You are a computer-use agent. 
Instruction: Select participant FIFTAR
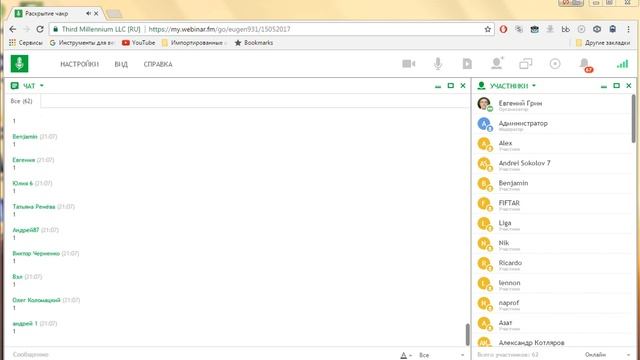tap(551, 204)
